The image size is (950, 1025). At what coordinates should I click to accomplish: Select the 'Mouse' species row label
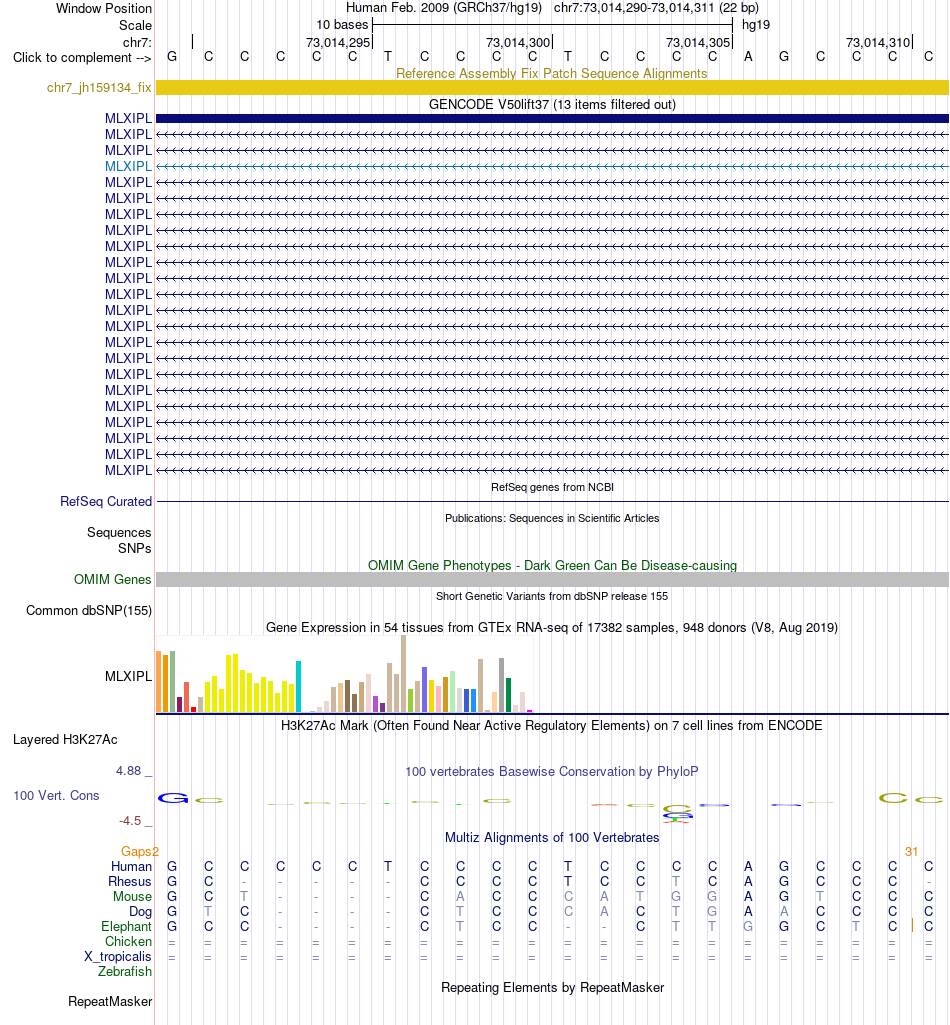coord(132,896)
